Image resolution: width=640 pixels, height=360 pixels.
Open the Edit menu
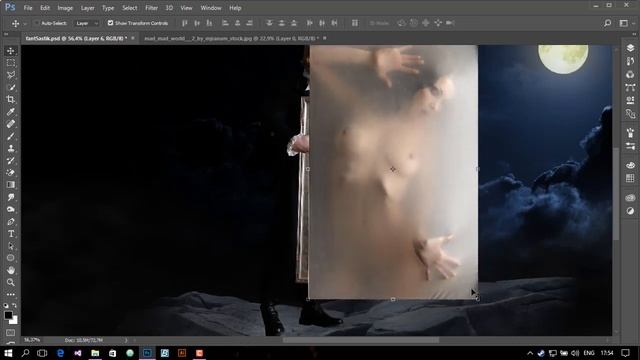(44, 8)
